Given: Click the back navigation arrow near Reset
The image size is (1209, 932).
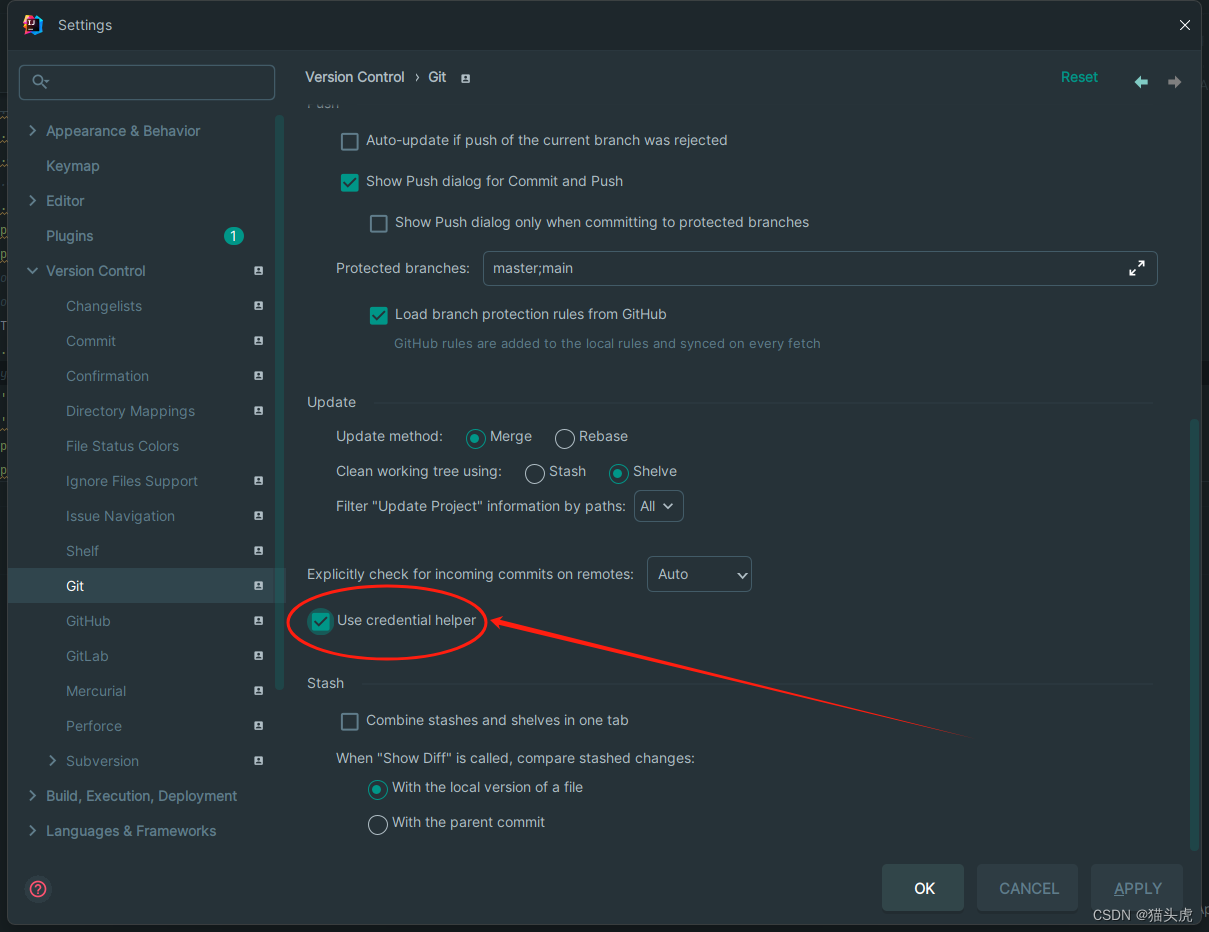Looking at the screenshot, I should (x=1141, y=82).
